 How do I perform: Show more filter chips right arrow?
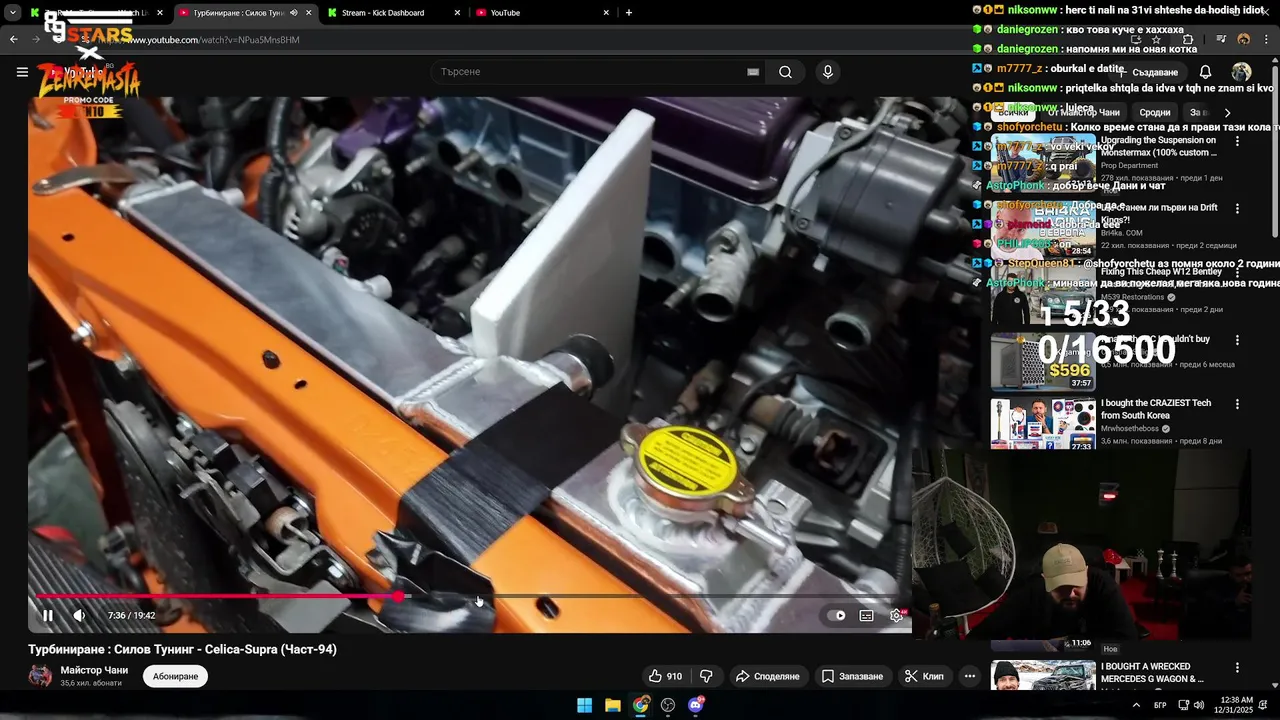[1227, 113]
